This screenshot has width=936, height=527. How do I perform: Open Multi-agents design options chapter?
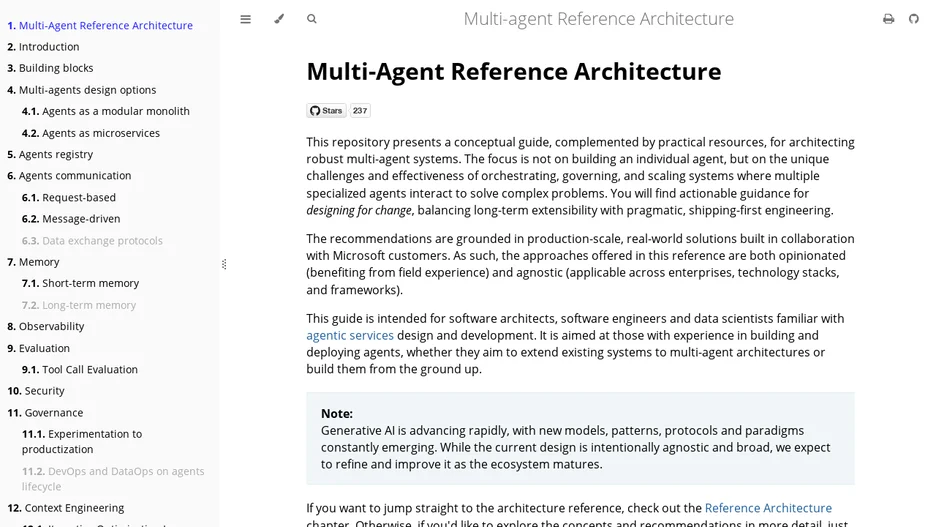pos(82,90)
